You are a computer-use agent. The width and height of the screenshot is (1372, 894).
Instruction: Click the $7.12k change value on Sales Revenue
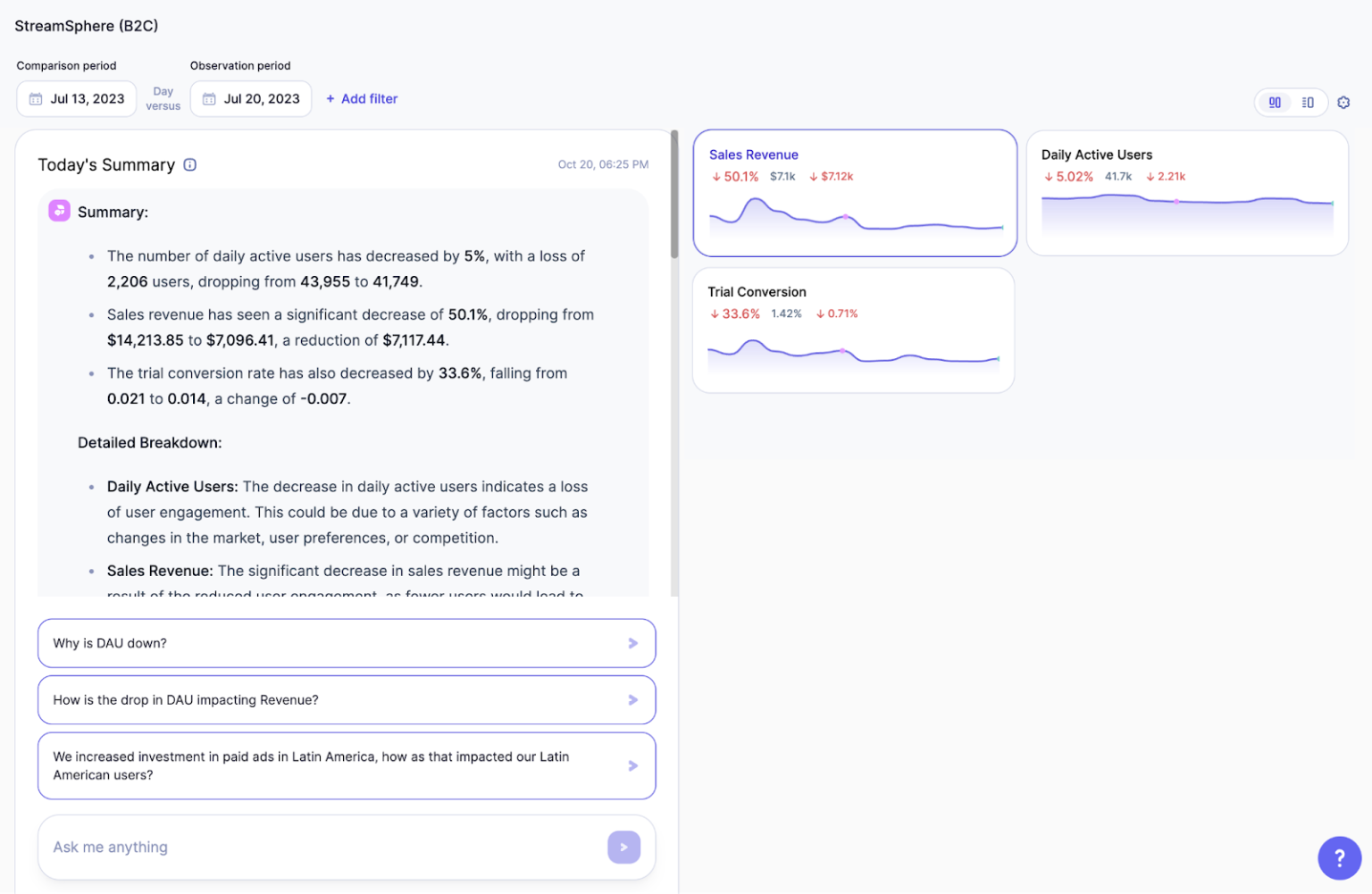[832, 177]
